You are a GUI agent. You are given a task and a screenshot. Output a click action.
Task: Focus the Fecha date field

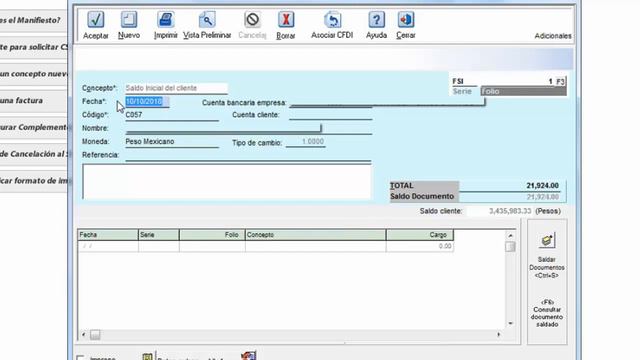(x=147, y=101)
